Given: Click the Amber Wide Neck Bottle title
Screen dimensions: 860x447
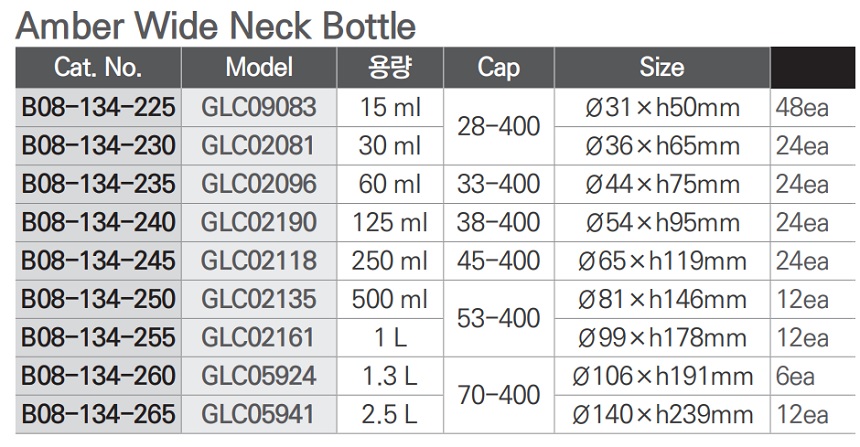Looking at the screenshot, I should coord(216,24).
